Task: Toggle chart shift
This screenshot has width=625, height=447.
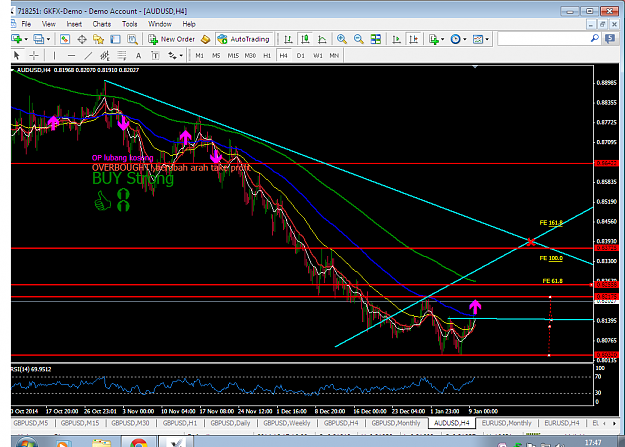Action: pos(413,39)
